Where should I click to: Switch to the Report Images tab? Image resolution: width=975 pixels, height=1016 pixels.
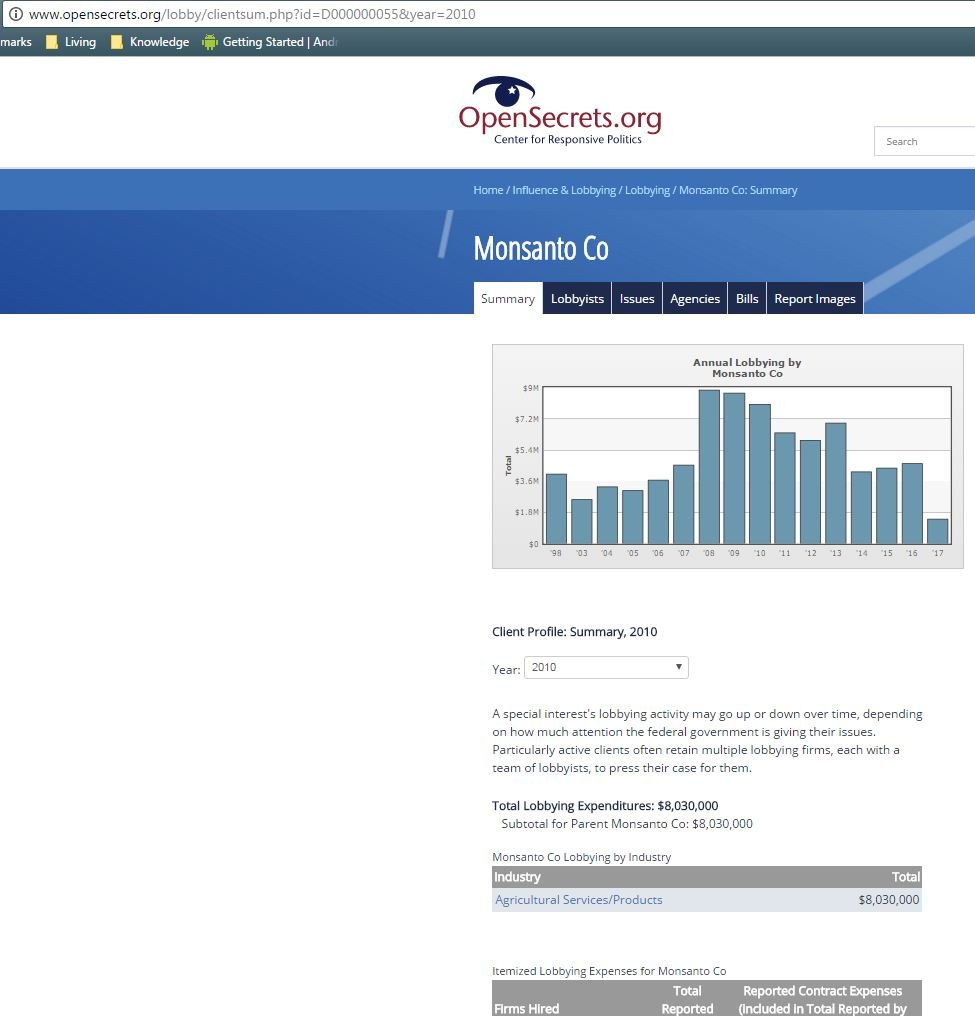coord(815,299)
